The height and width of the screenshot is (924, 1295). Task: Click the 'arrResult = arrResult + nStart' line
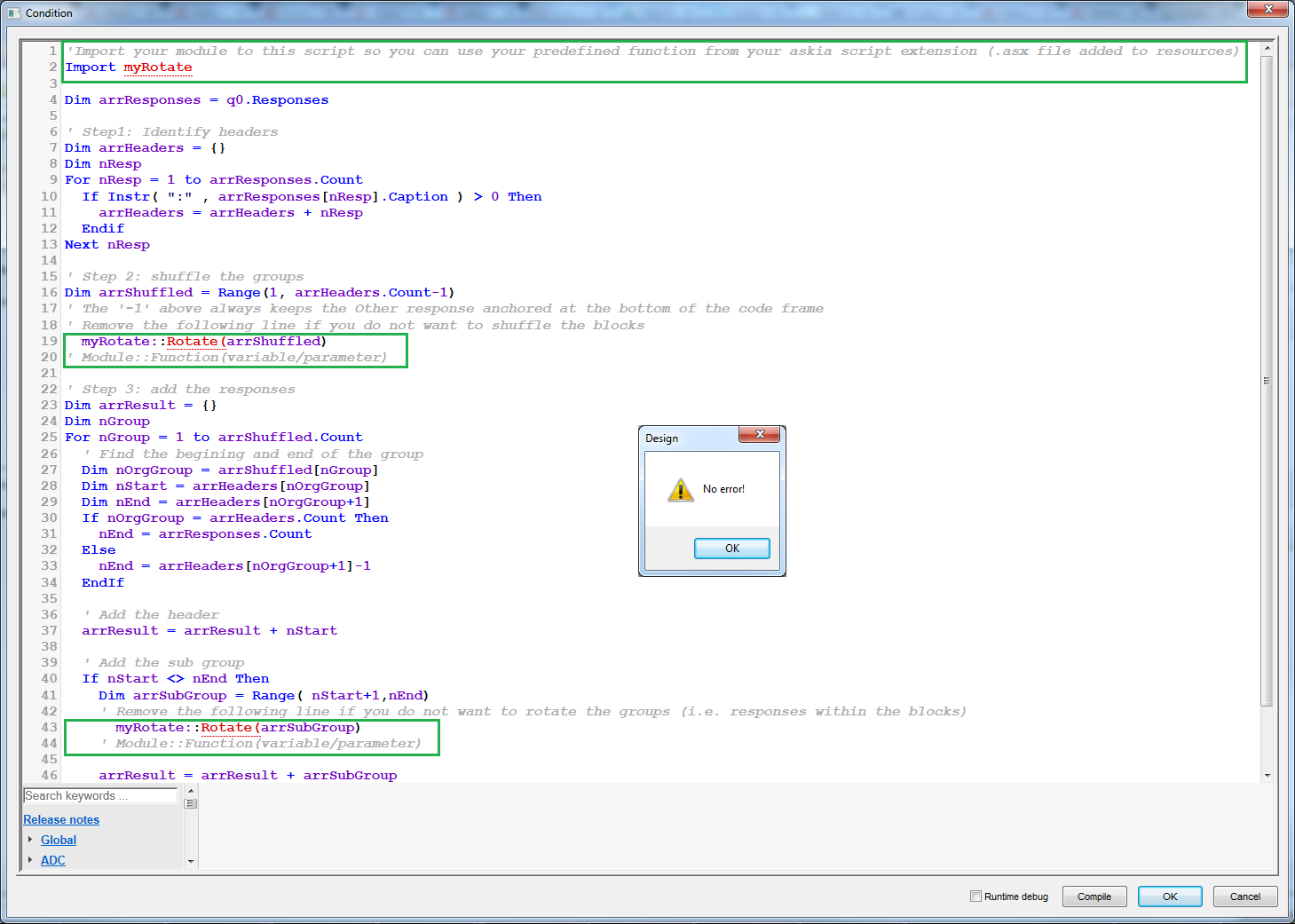tap(209, 631)
